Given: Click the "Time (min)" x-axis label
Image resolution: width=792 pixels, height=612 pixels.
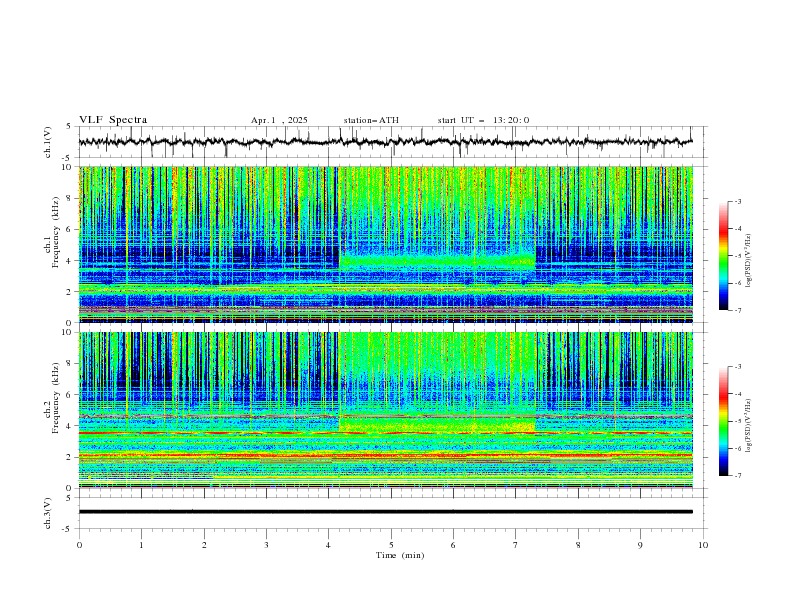Looking at the screenshot, I should [400, 555].
